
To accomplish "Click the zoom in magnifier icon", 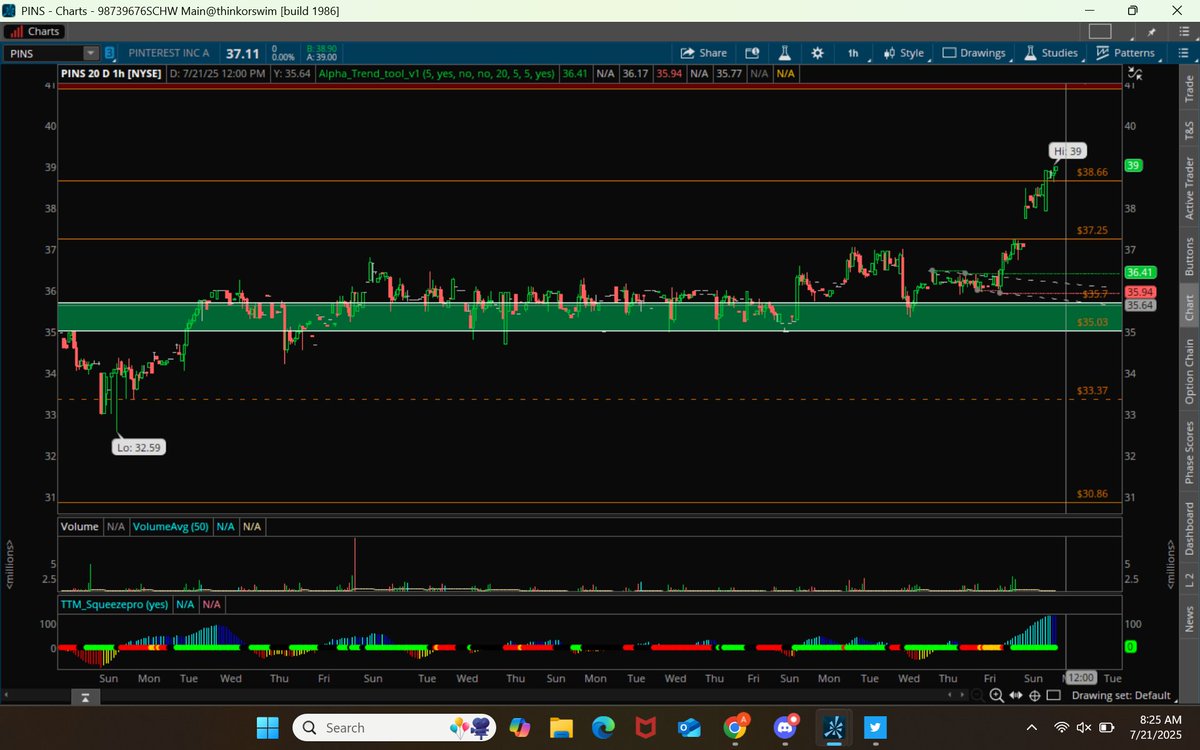I will (996, 695).
